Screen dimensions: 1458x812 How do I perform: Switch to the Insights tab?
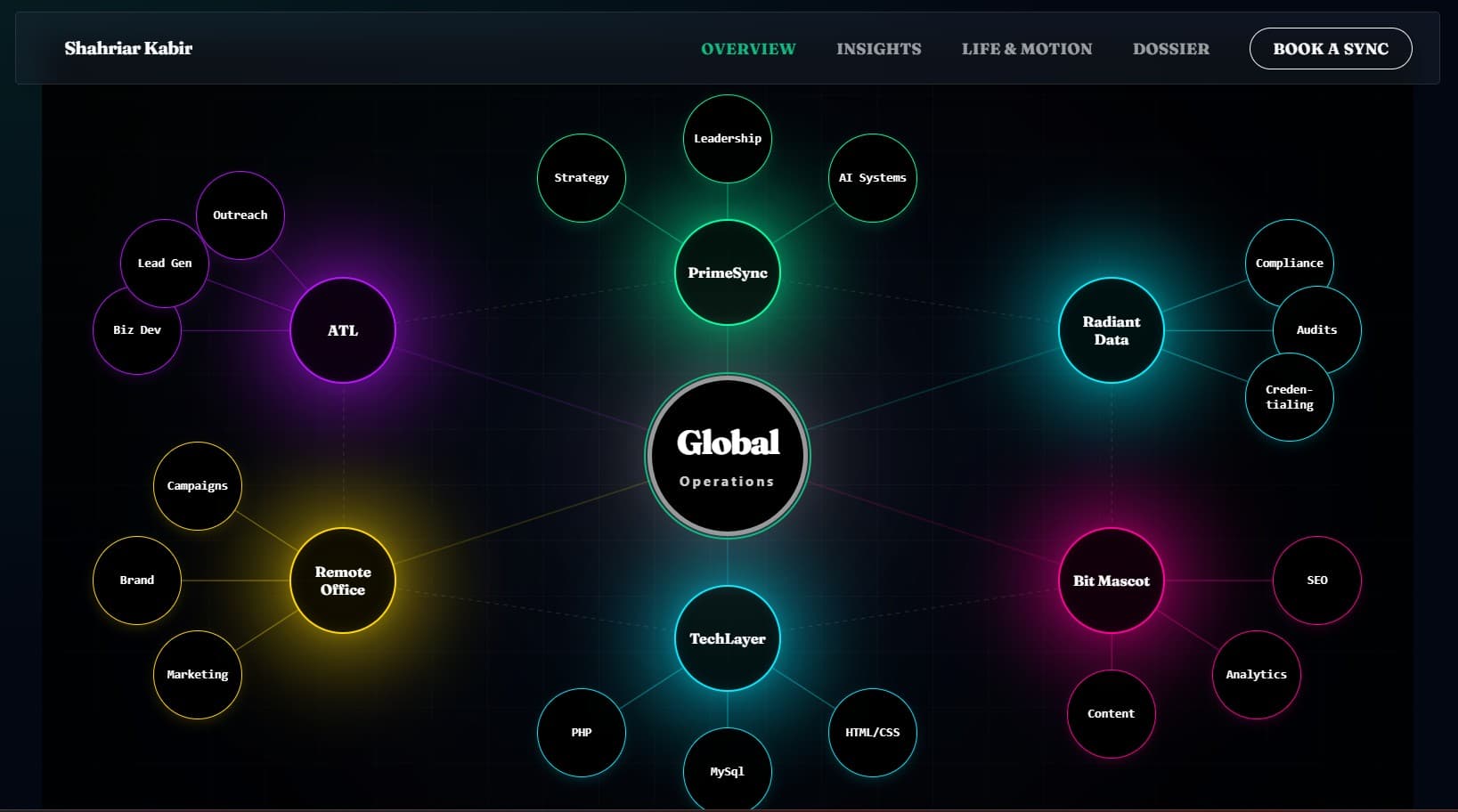(x=878, y=49)
